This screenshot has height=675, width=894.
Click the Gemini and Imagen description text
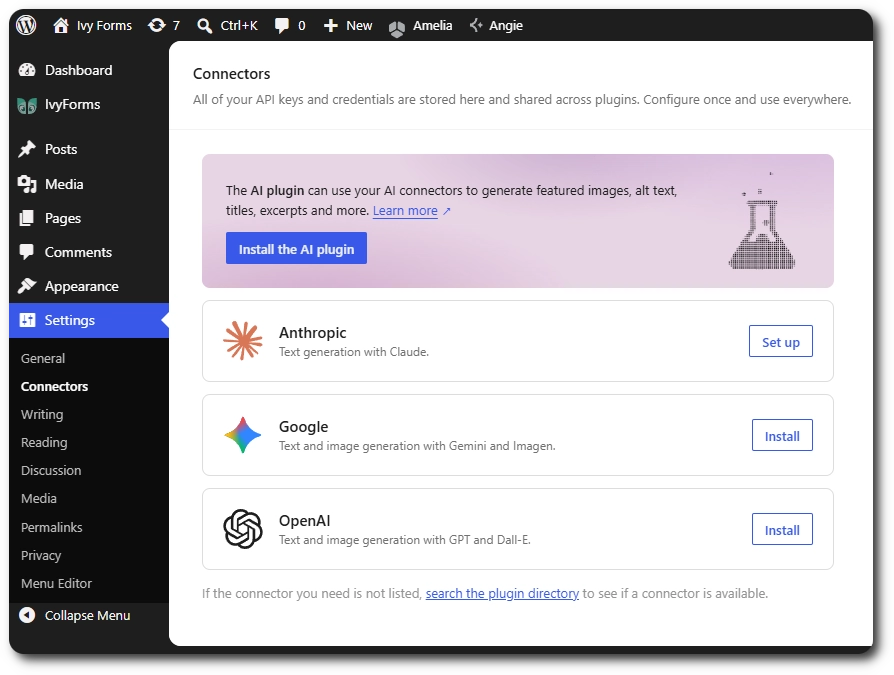(417, 446)
